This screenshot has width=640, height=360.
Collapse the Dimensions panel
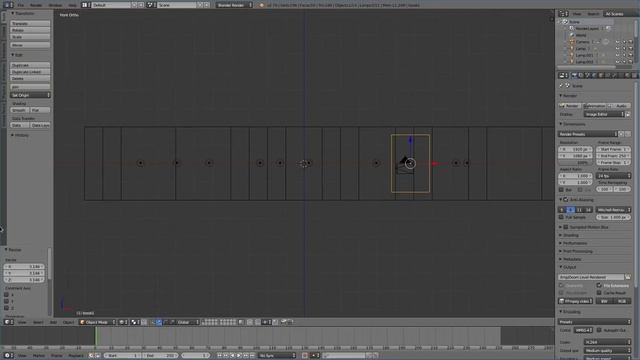click(x=572, y=124)
